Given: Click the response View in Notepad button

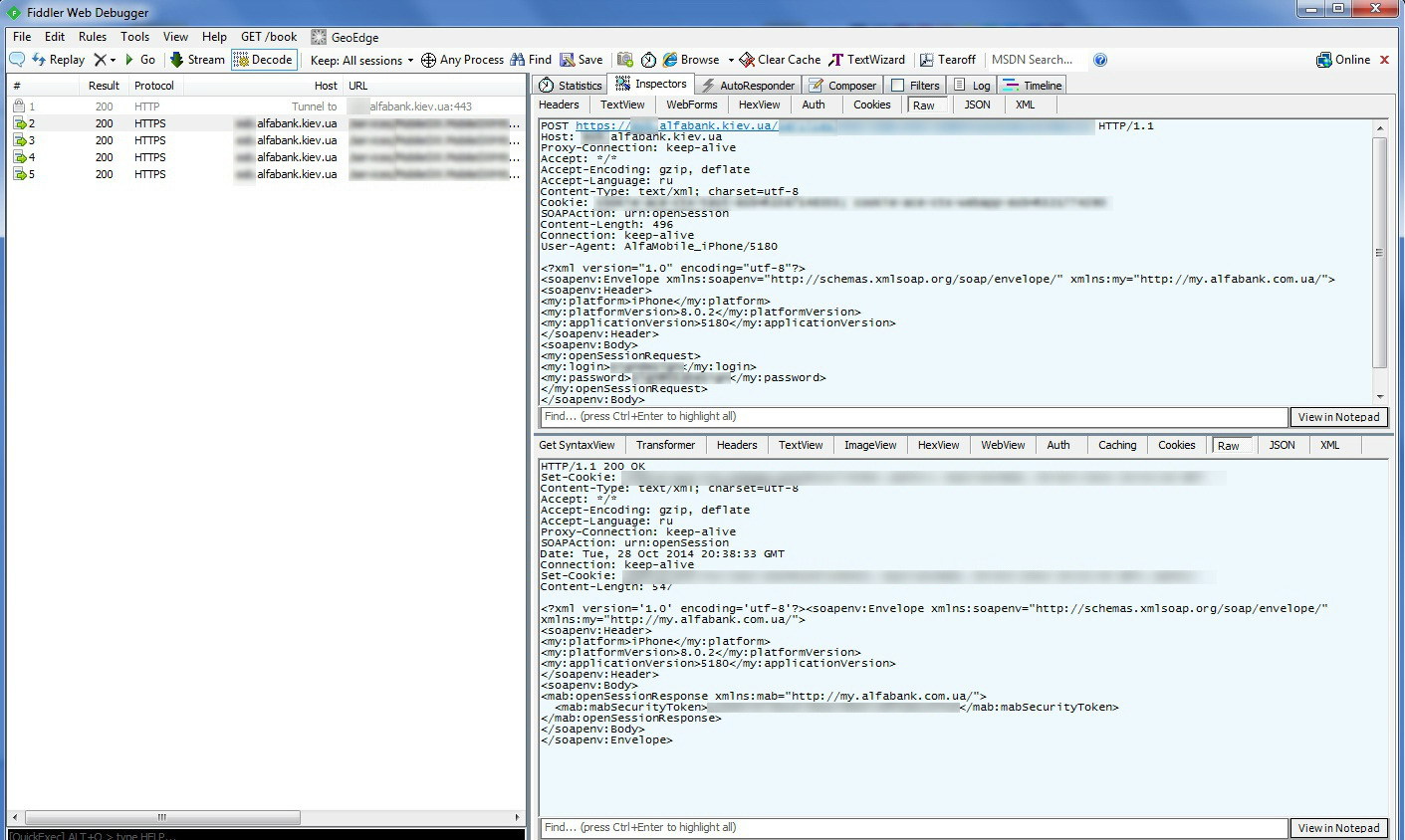Looking at the screenshot, I should pyautogui.click(x=1338, y=828).
